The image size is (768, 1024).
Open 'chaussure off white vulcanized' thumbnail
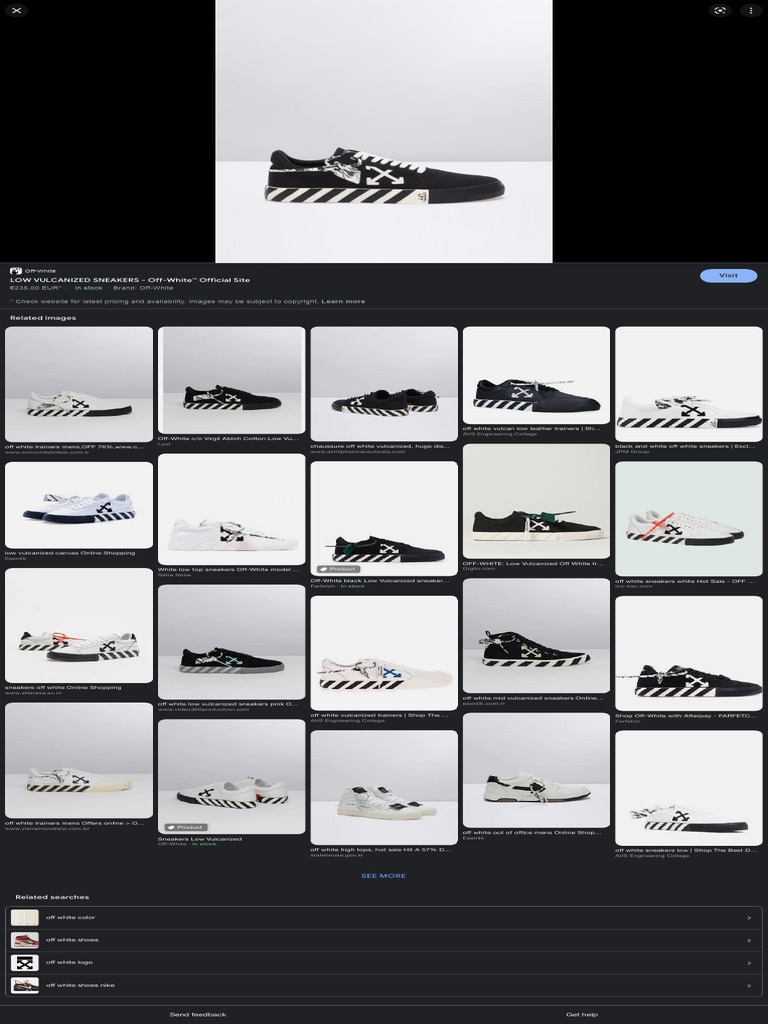point(384,384)
